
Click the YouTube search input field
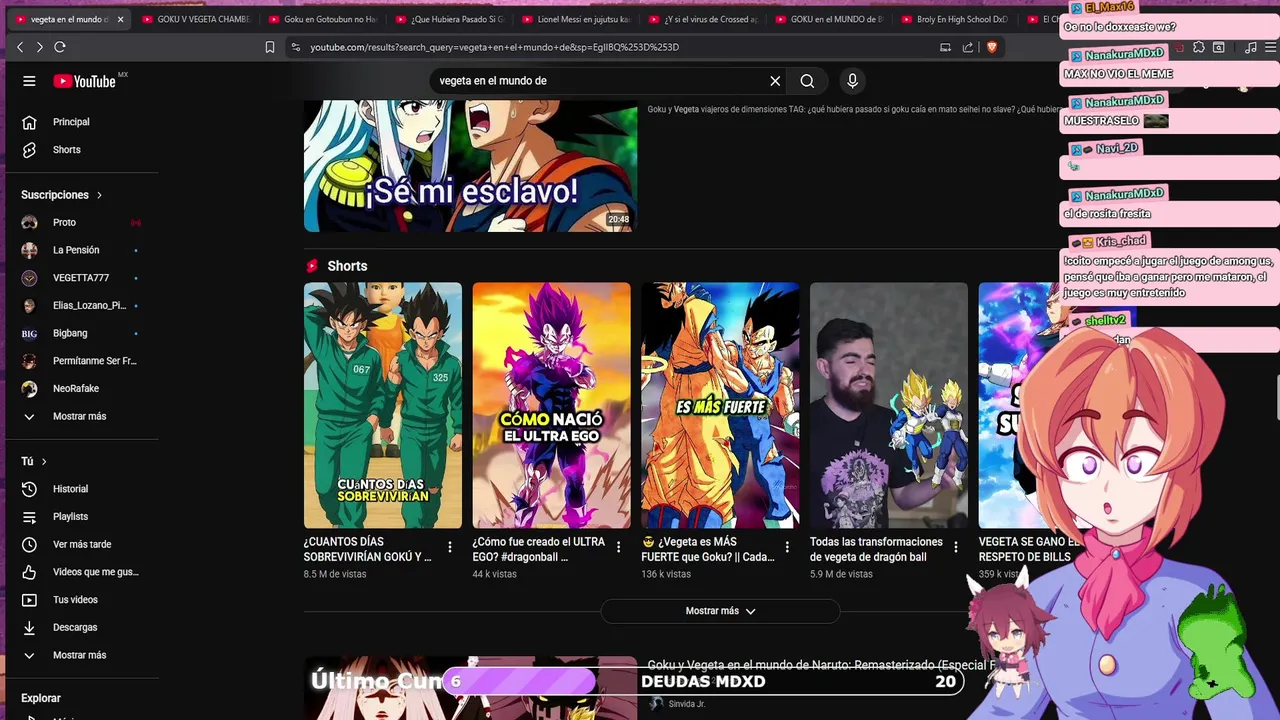point(600,81)
